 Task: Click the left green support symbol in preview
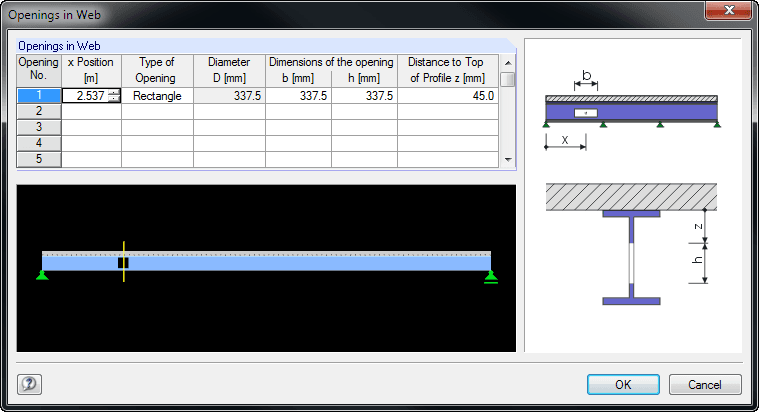(42, 275)
